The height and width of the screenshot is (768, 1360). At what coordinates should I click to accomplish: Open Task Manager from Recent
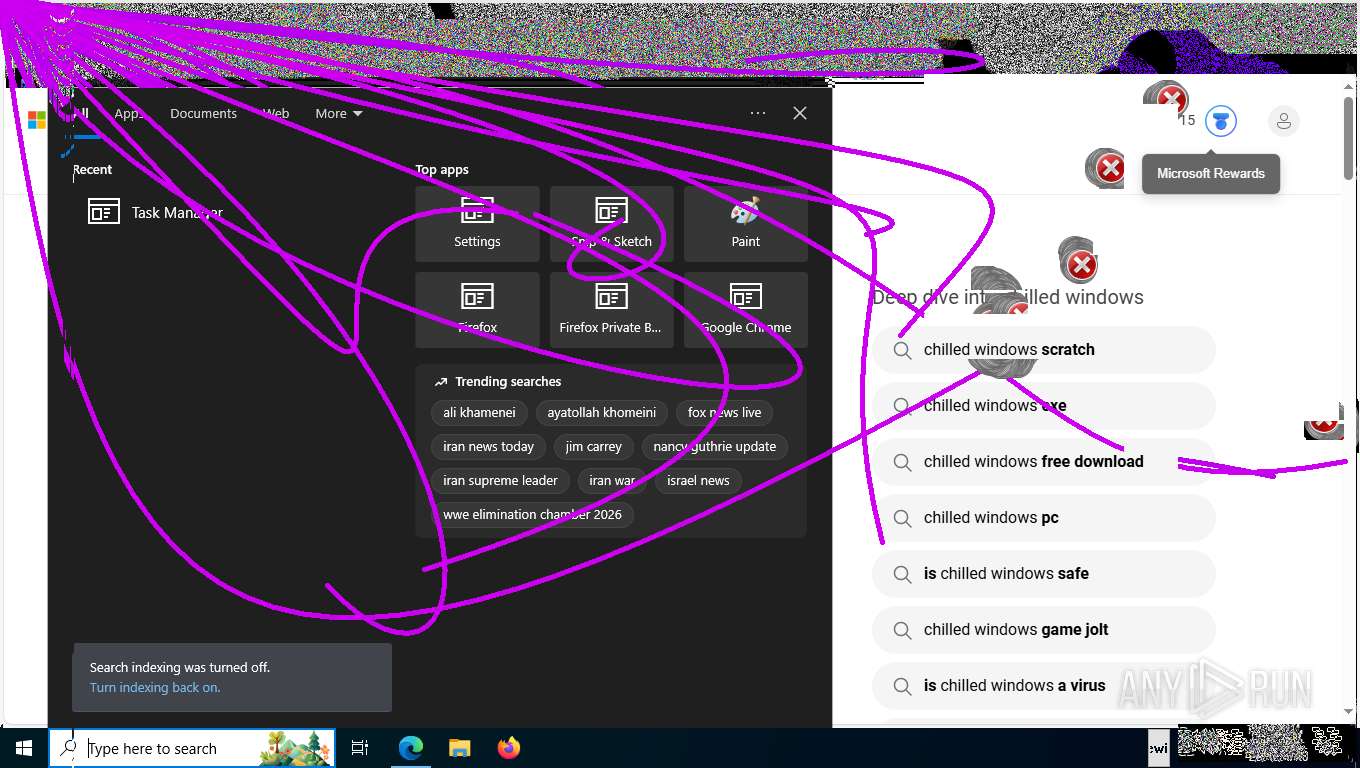(155, 212)
